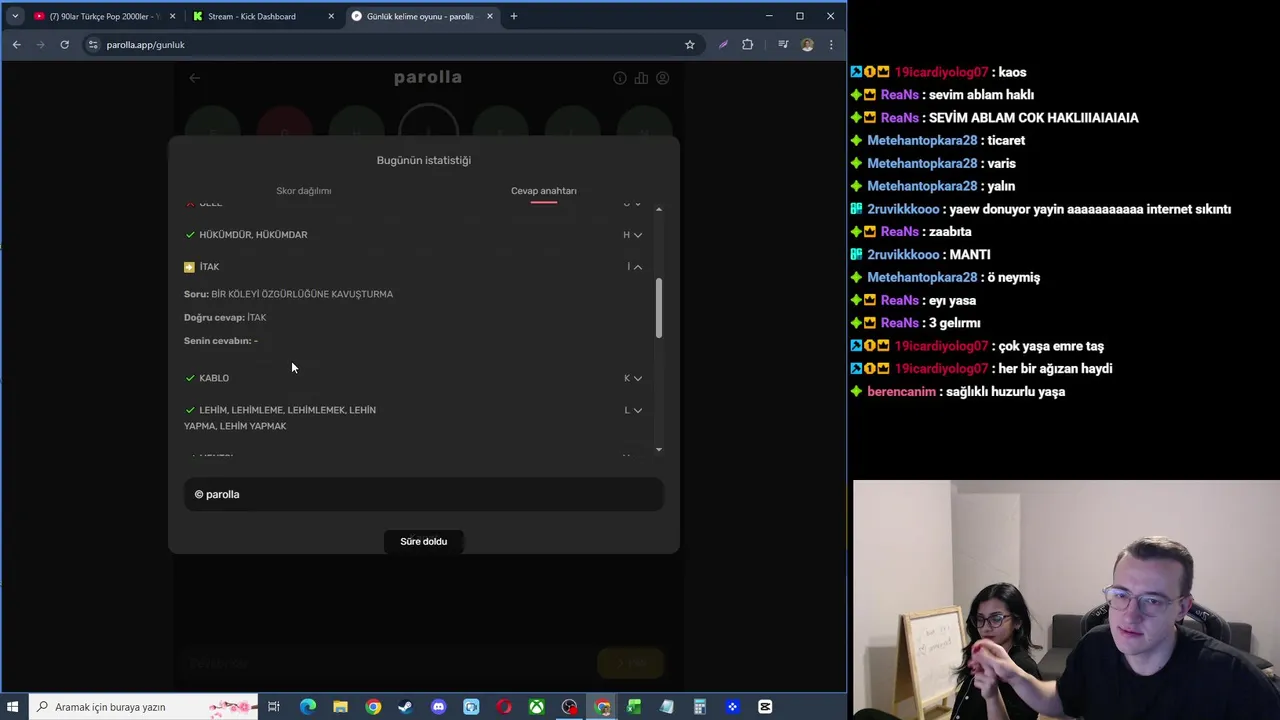Click ReaNs username next to zaabıta message
Image resolution: width=1280 pixels, height=720 pixels.
tap(899, 232)
